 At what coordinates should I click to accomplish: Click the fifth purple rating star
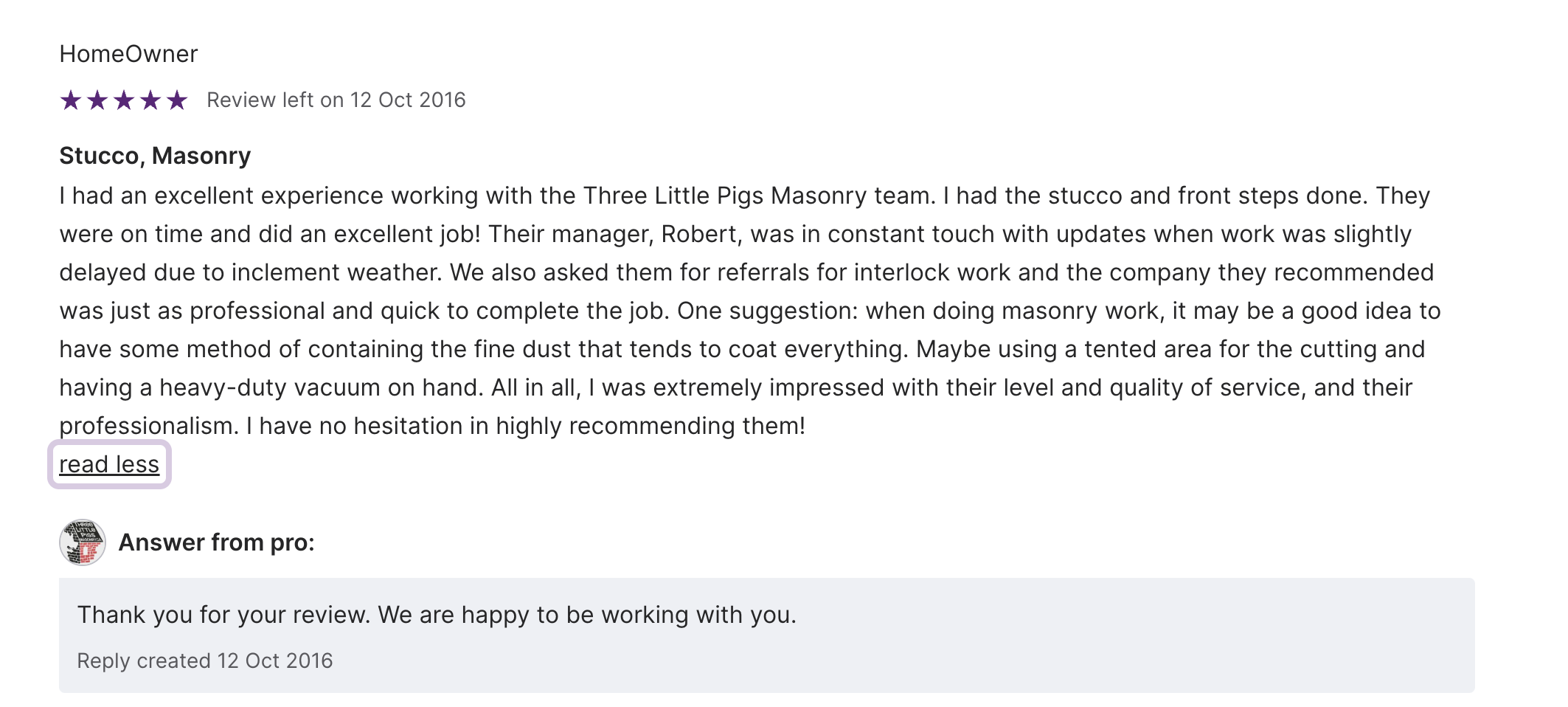177,100
